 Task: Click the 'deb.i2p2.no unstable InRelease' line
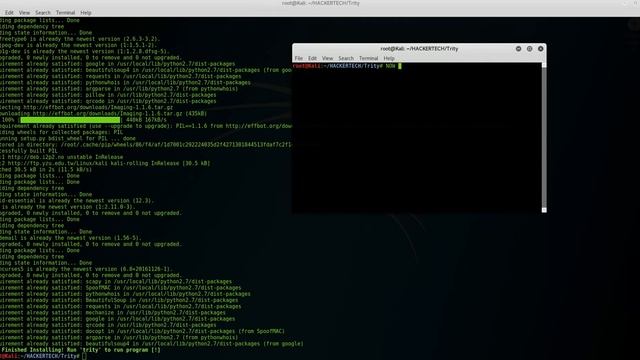click(x=61, y=157)
